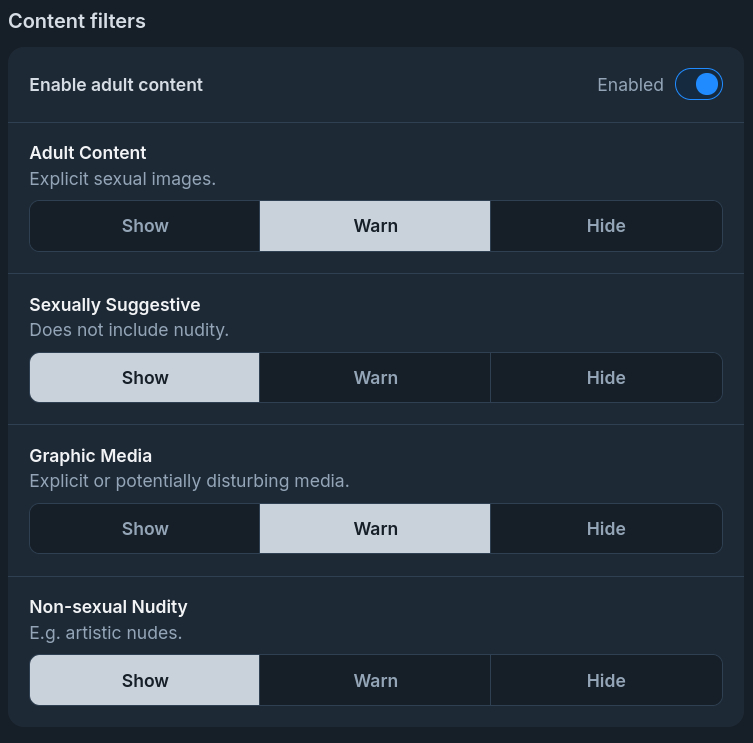Click the Content filters title
This screenshot has width=753, height=743.
[77, 21]
